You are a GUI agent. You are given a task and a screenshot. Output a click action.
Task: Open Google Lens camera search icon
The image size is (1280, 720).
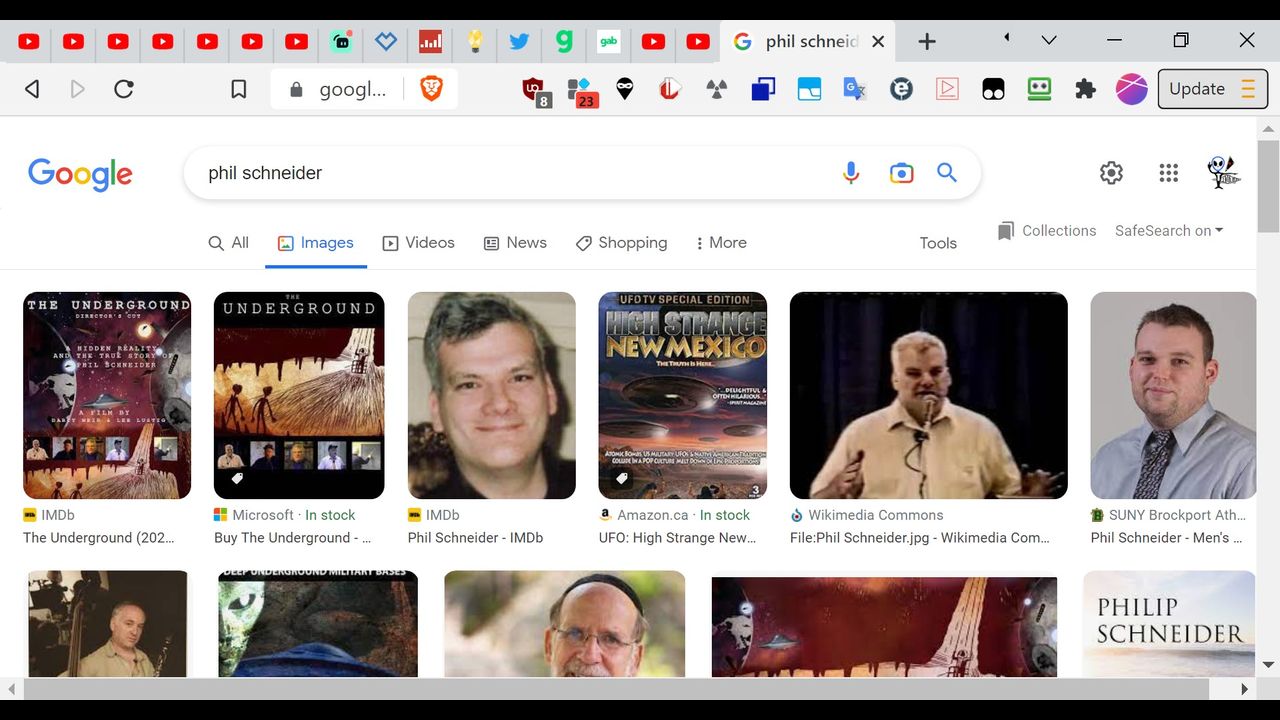pyautogui.click(x=901, y=173)
